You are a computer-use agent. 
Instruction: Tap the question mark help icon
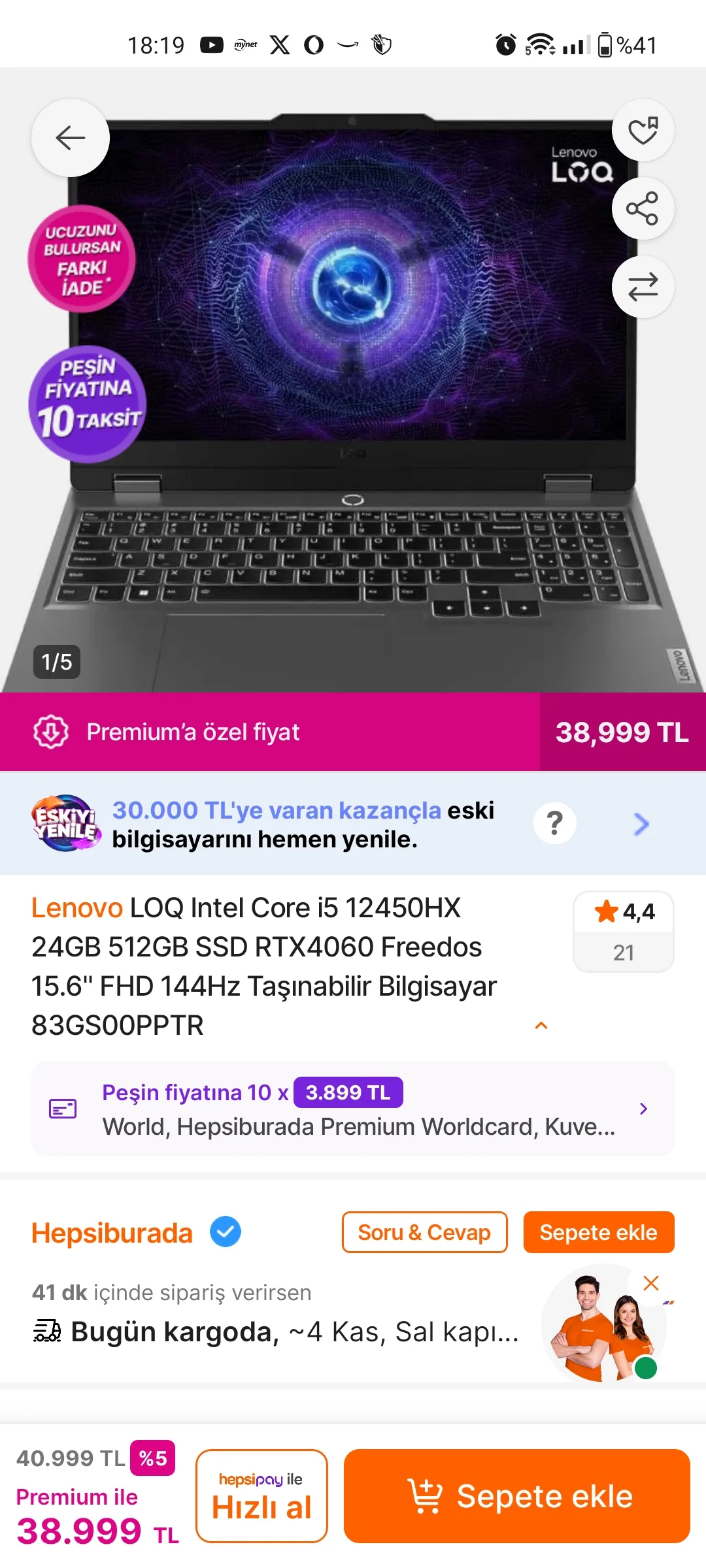point(555,823)
